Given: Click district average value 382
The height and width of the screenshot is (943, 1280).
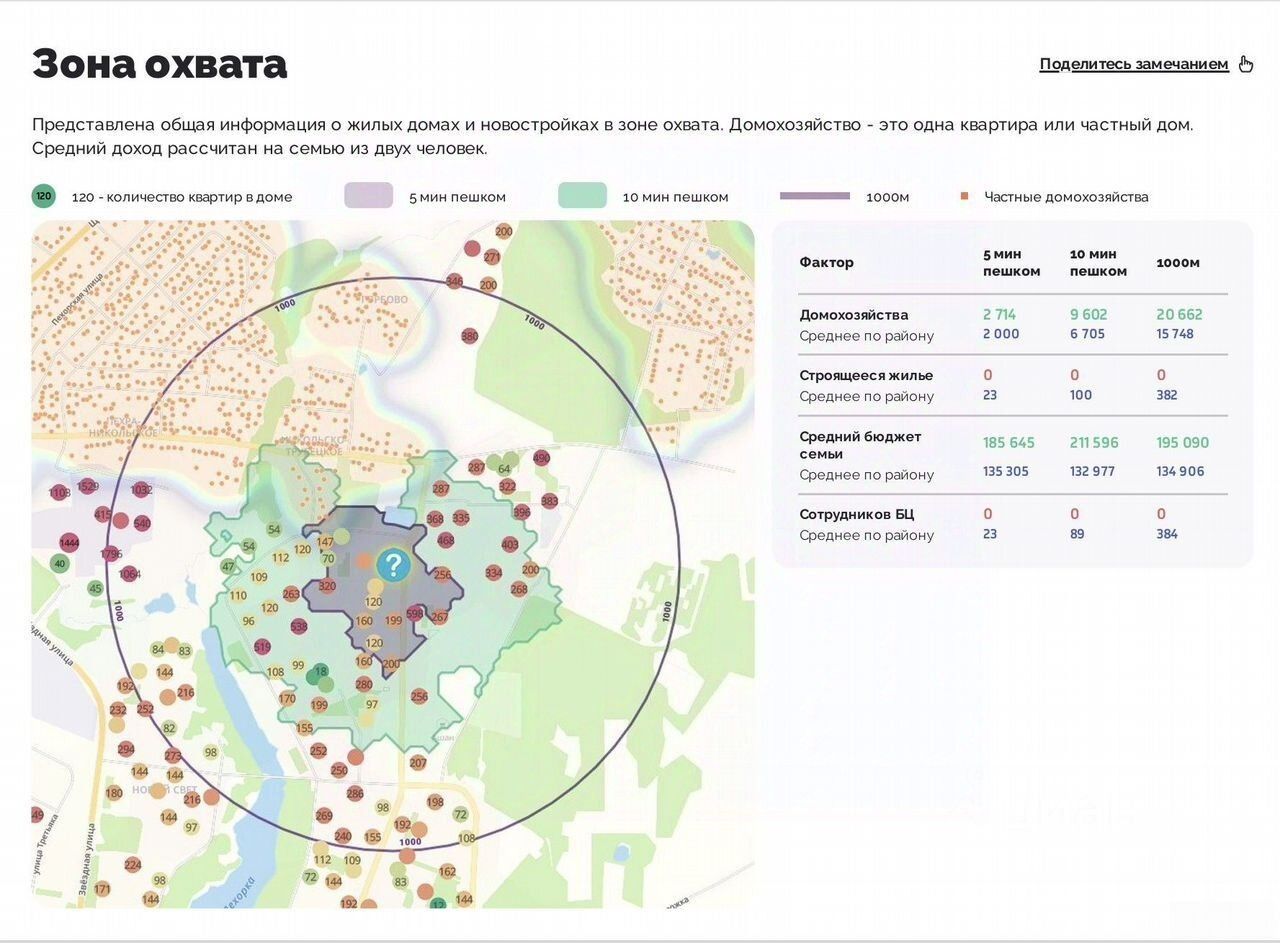Looking at the screenshot, I should pyautogui.click(x=1169, y=395).
